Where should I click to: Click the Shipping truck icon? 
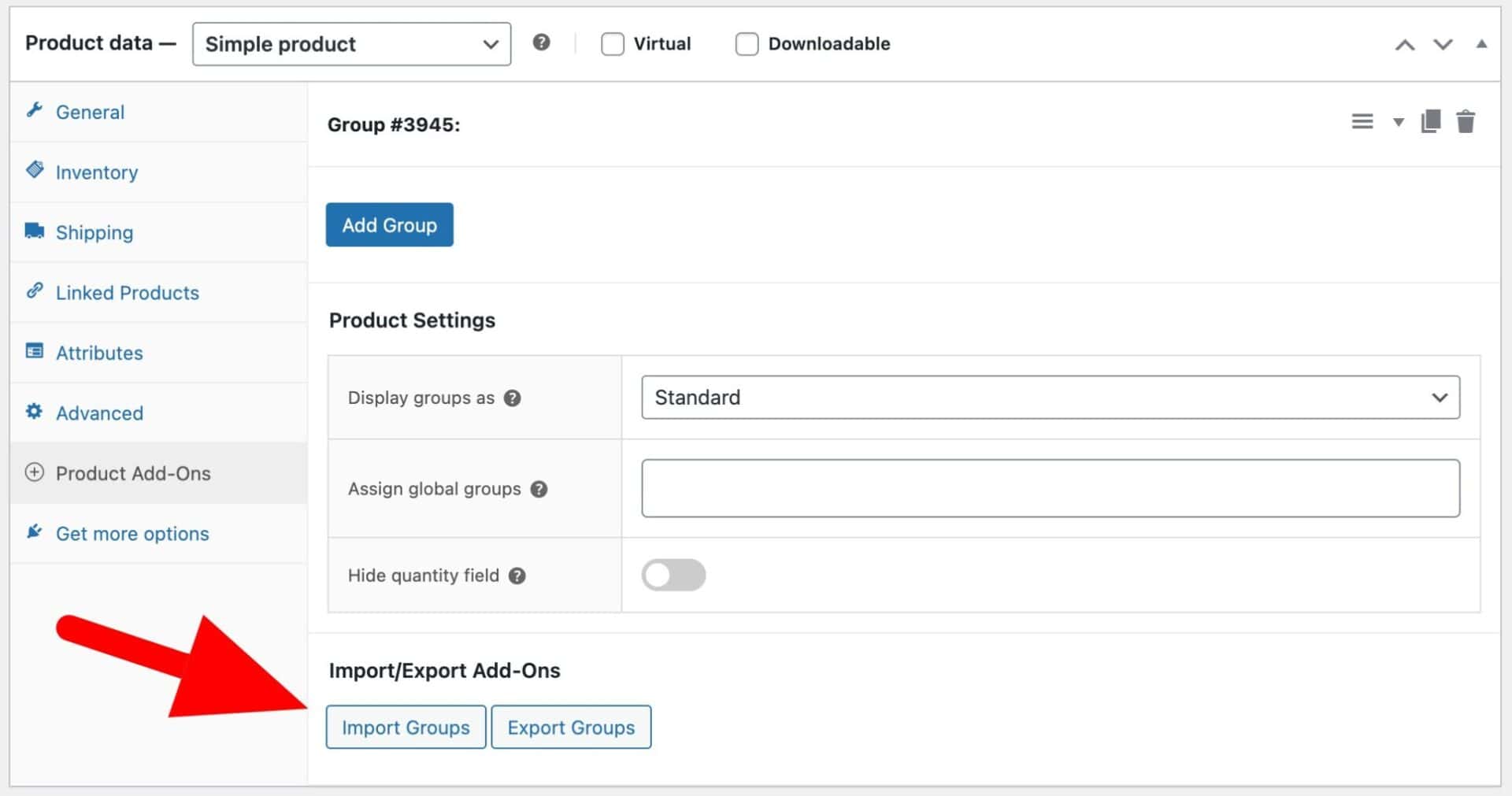(x=35, y=231)
